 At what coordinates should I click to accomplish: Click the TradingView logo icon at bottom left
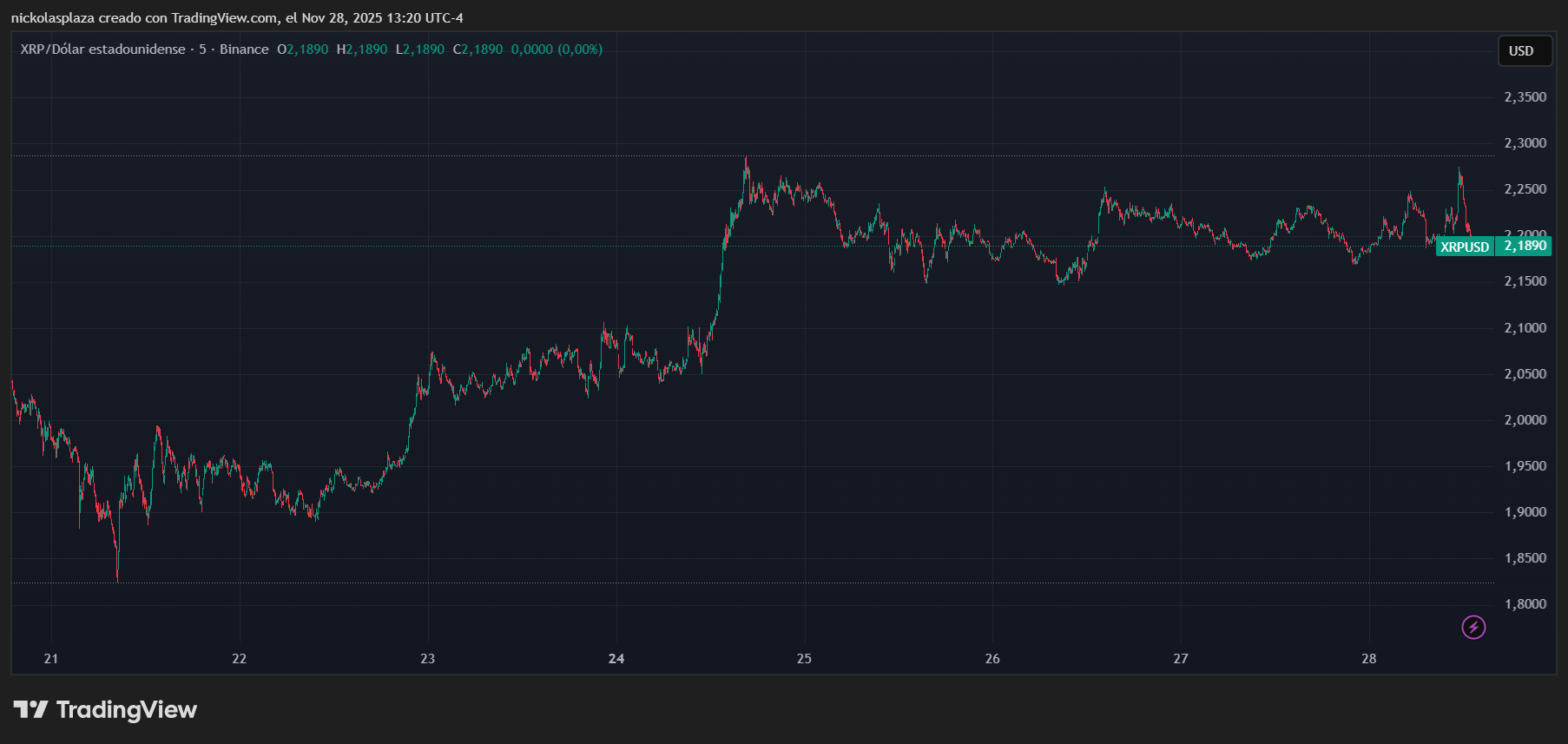coord(30,710)
